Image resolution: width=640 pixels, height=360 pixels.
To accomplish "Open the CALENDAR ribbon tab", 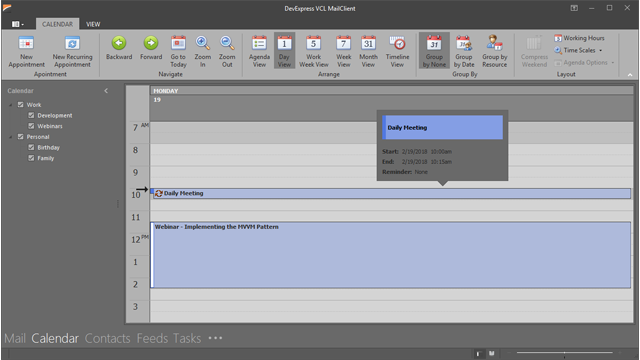I will (x=58, y=24).
